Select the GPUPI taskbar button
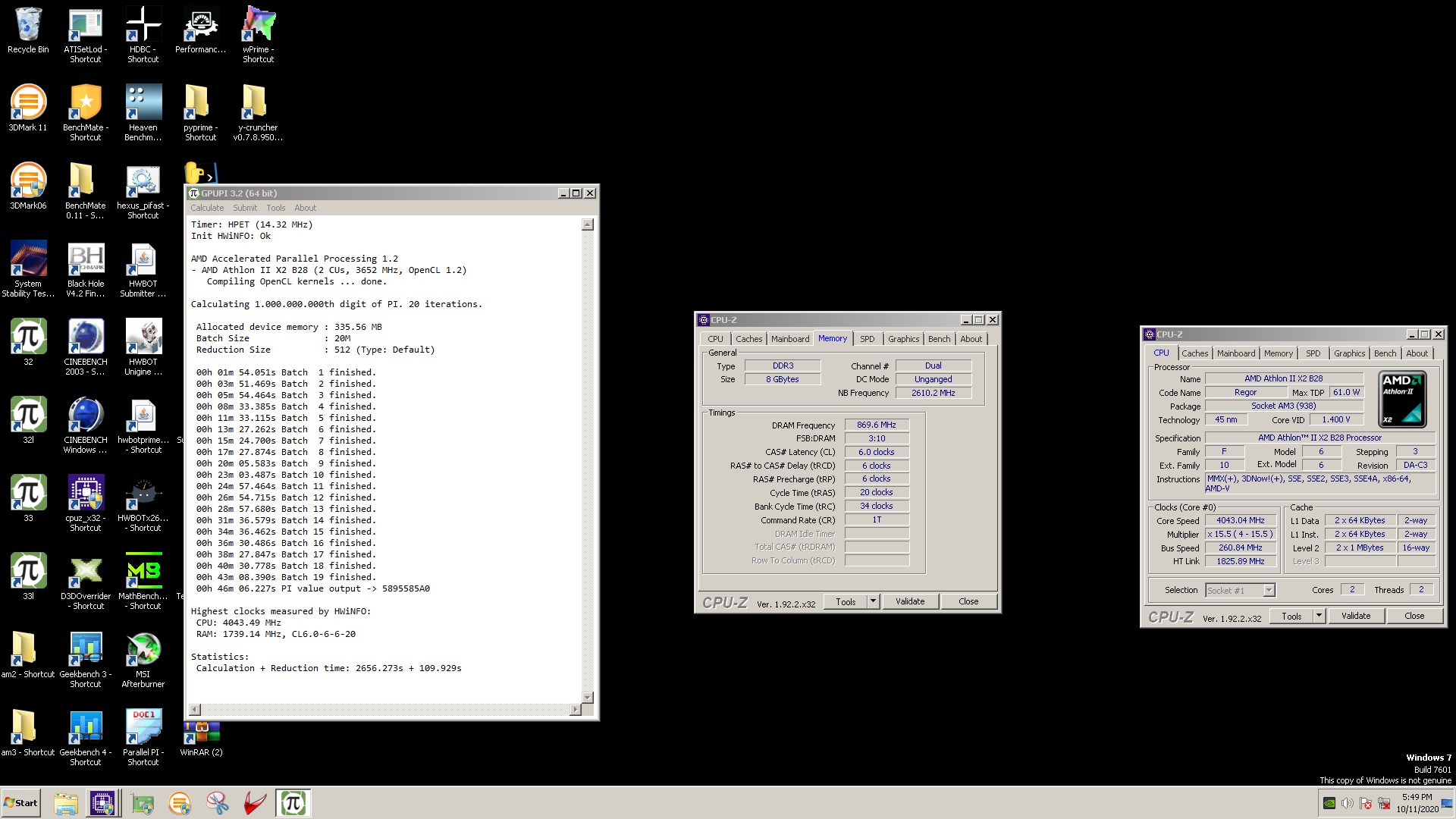 293,803
